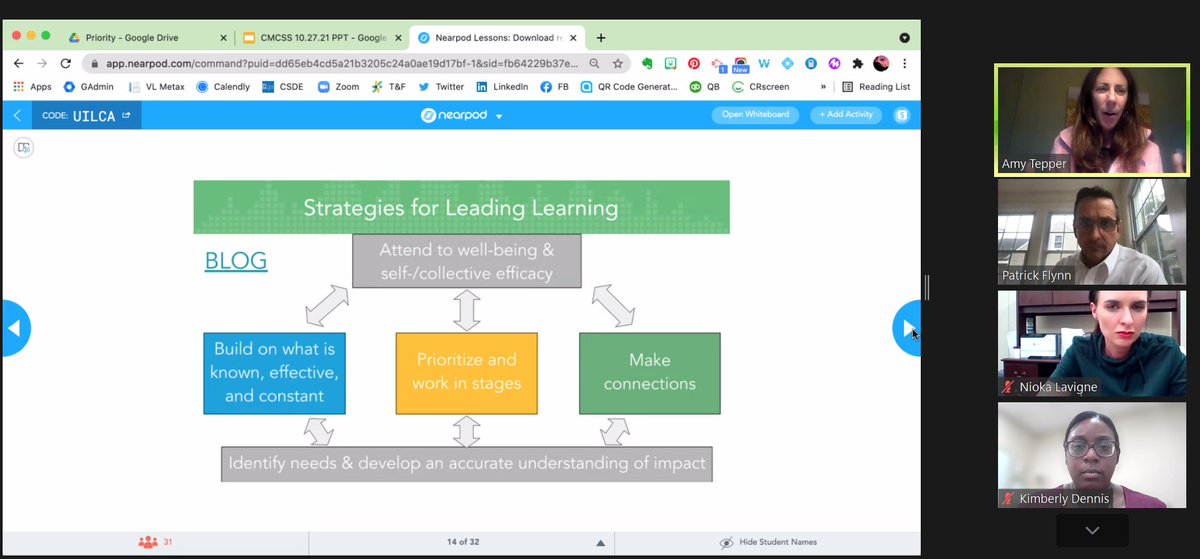Expand the slide list via the '14 of 32' triangle
1200x559 pixels.
(600, 543)
